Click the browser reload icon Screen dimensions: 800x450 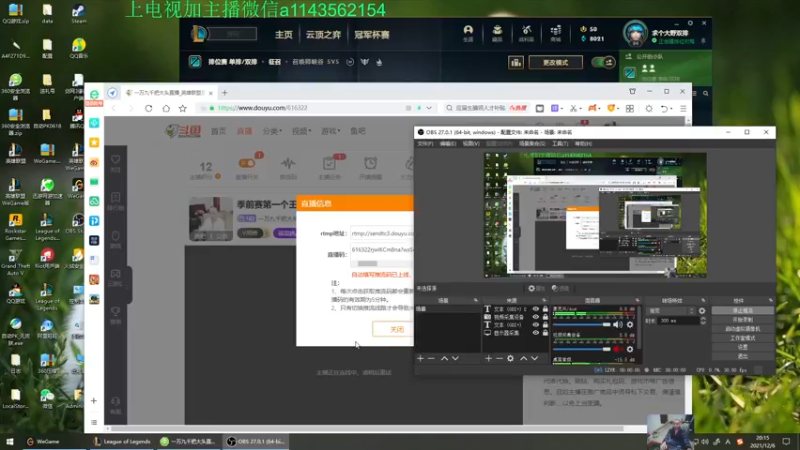[x=148, y=108]
